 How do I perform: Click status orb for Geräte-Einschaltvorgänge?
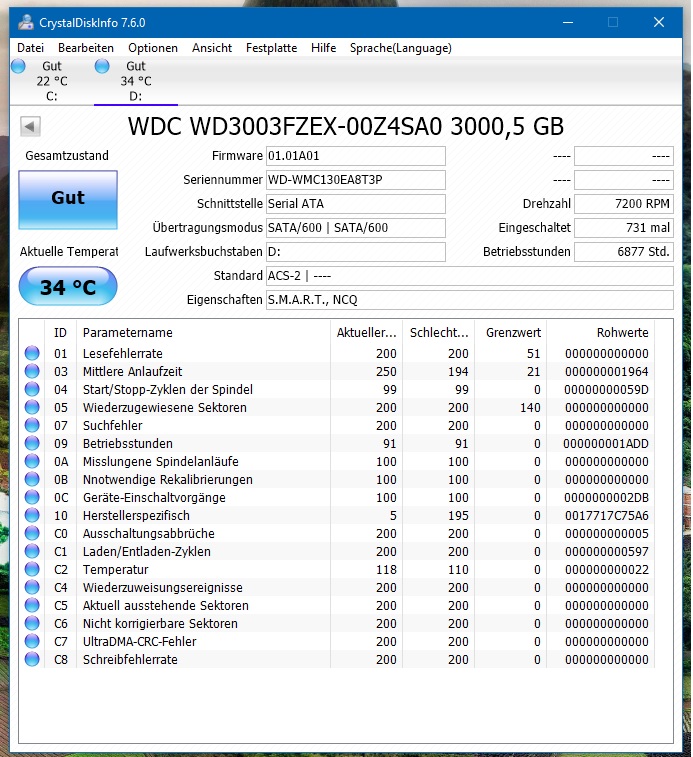[32, 497]
